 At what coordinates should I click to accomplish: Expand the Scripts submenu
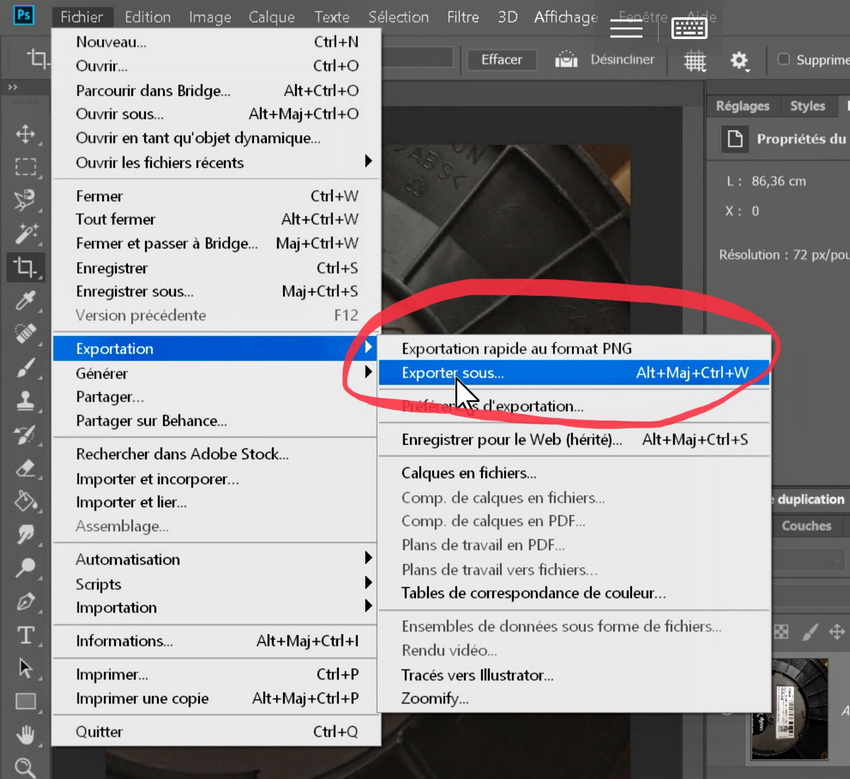point(216,584)
